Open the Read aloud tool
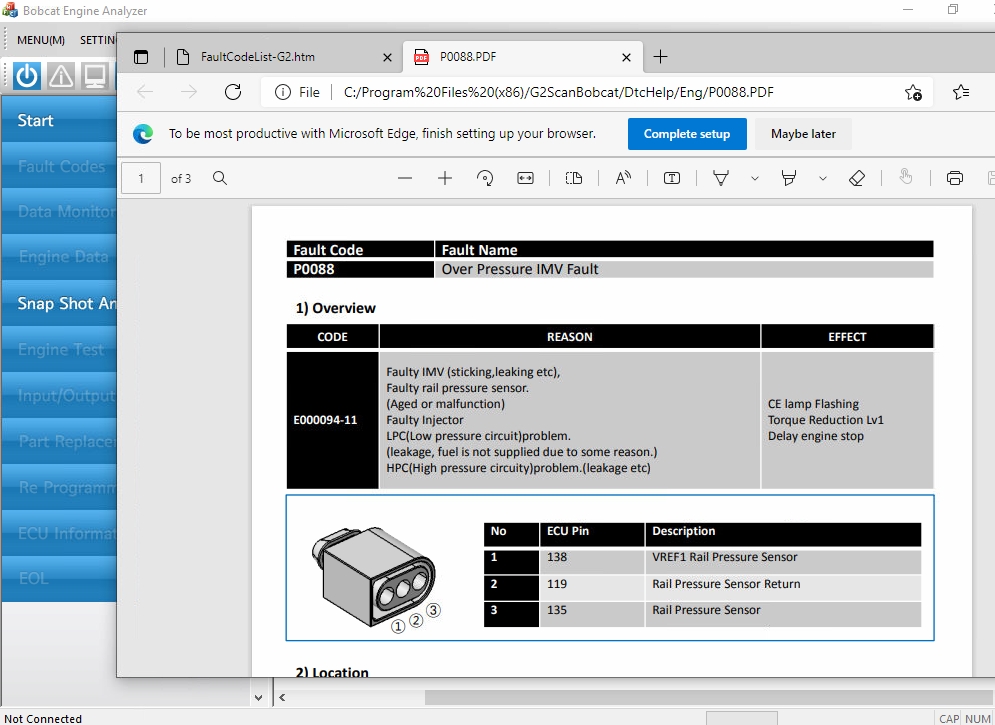Screen dimensions: 995x725 (623, 178)
